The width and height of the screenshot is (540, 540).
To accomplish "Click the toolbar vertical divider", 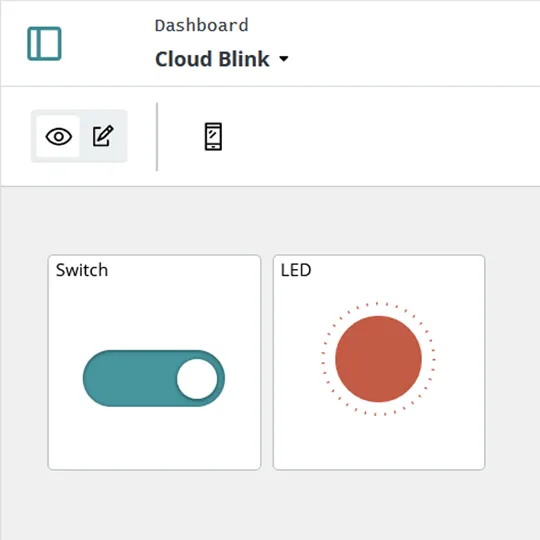I will [157, 136].
